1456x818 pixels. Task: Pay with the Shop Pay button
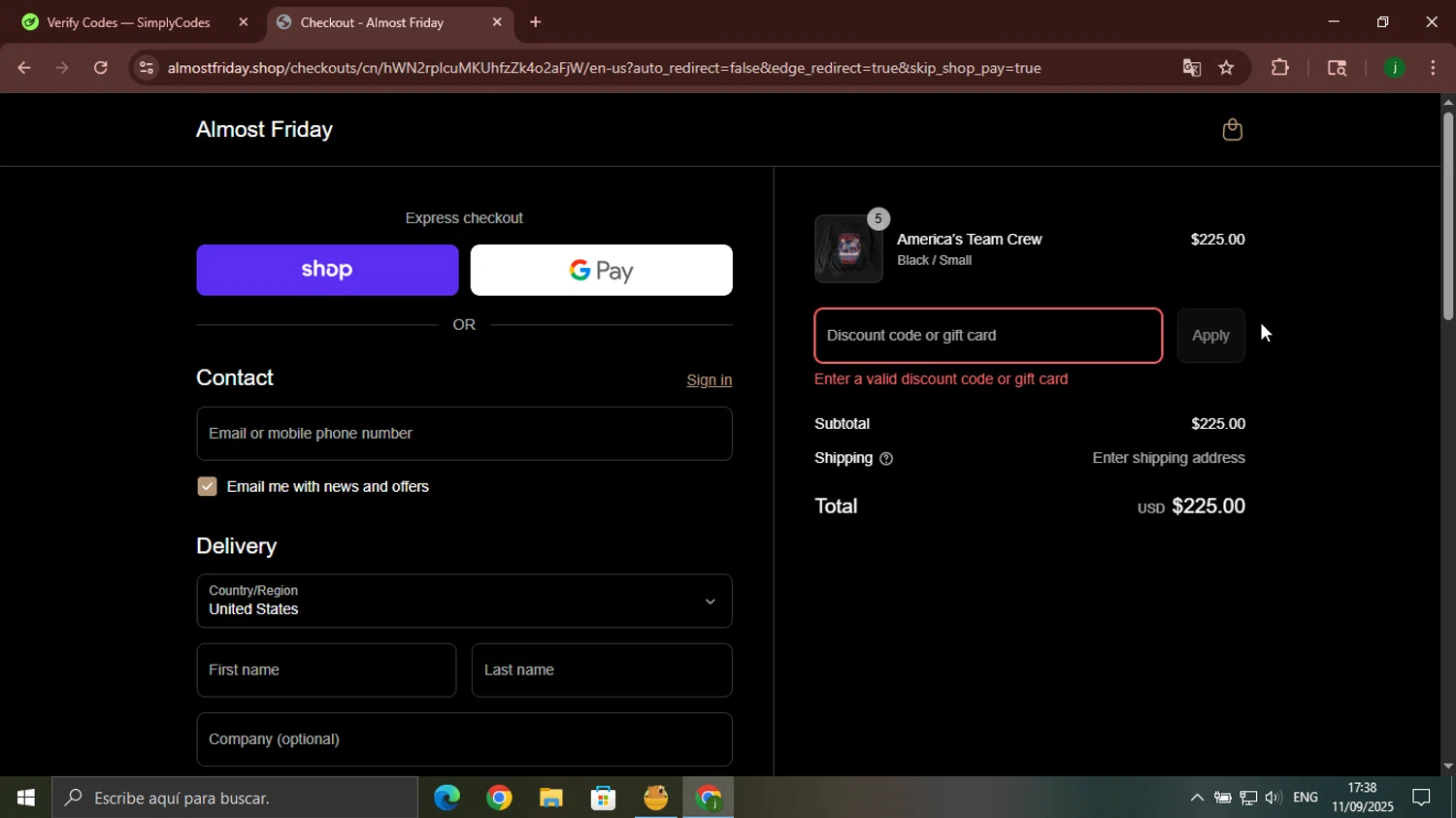(x=327, y=270)
